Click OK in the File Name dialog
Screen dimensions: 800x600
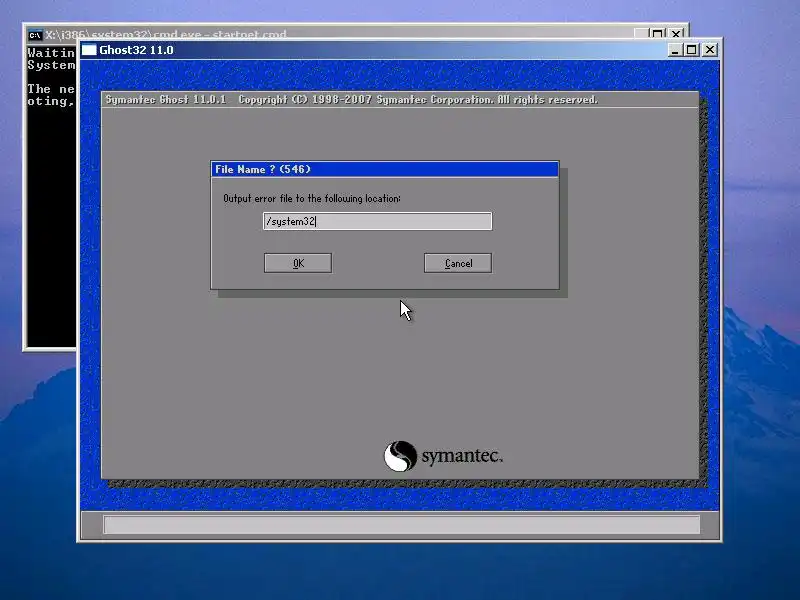point(298,263)
